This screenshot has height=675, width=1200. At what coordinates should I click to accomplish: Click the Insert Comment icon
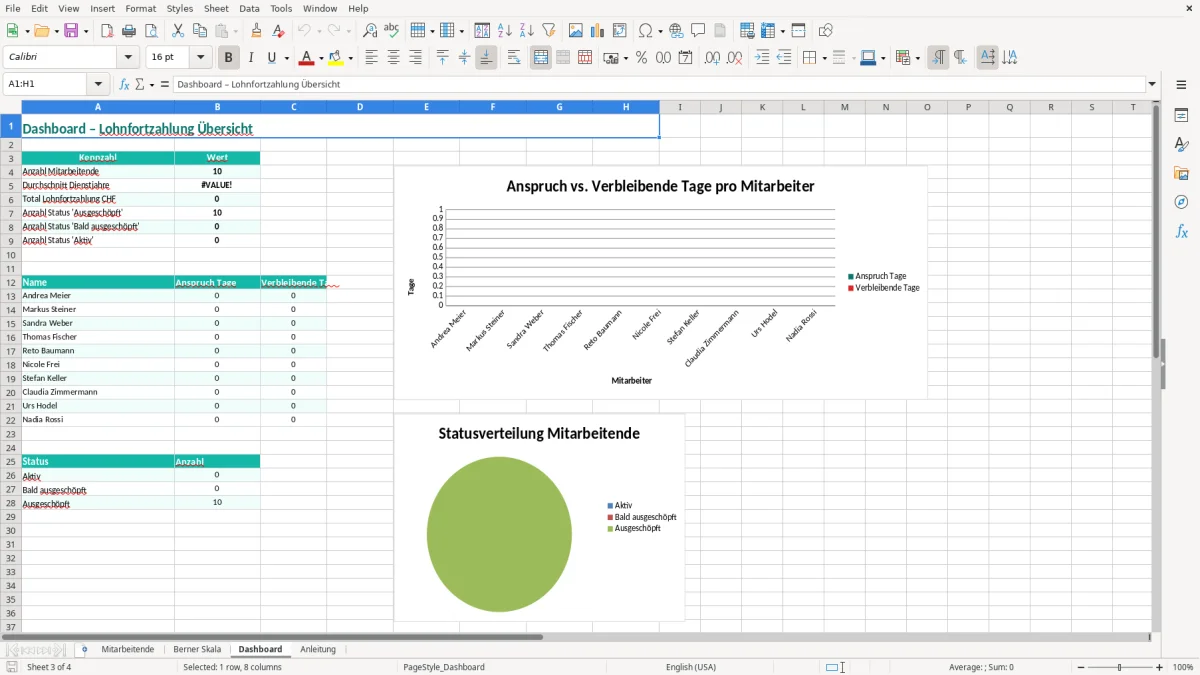[x=698, y=31]
